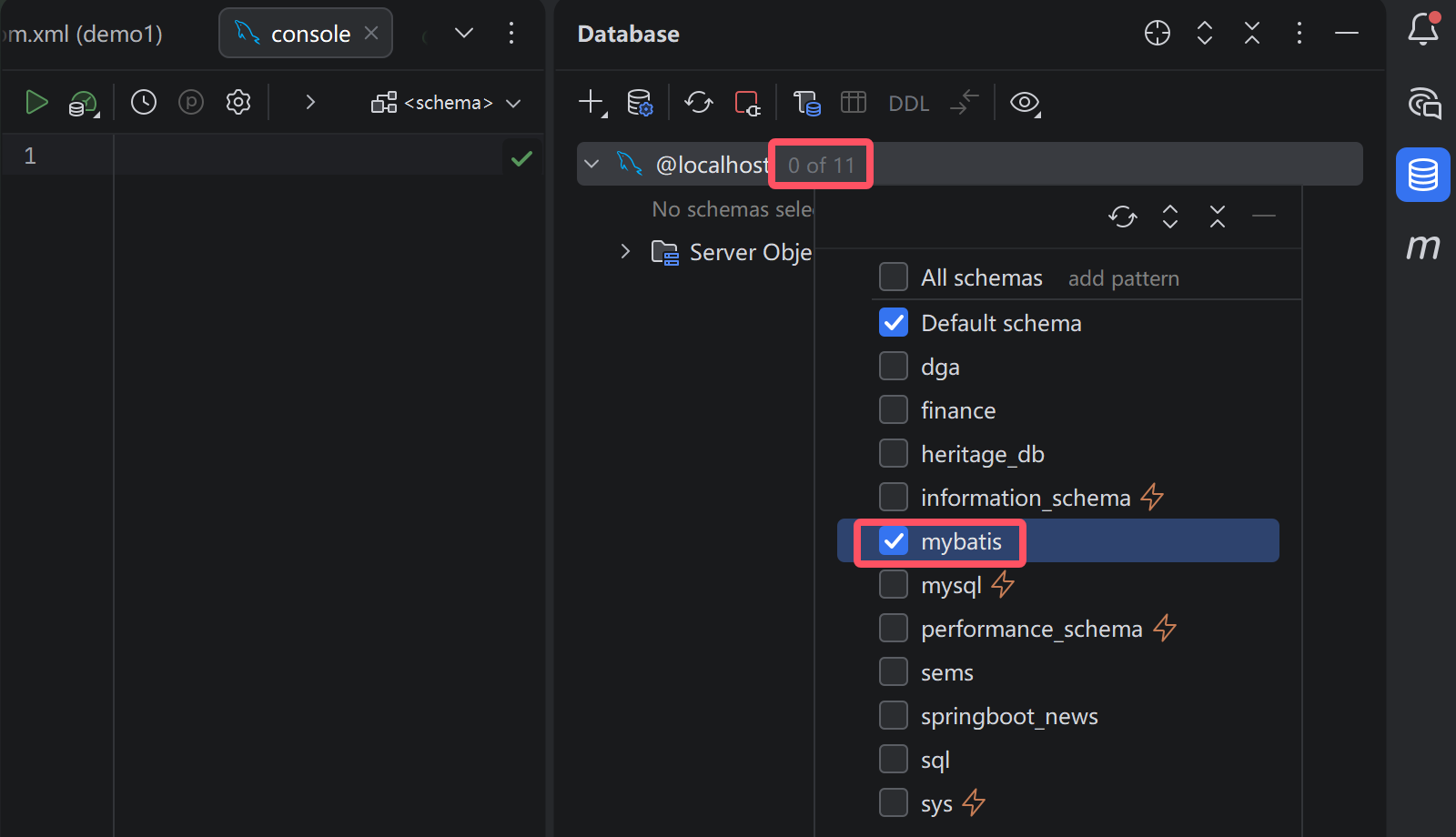
Task: Check the All schemas checkbox
Action: pos(894,277)
